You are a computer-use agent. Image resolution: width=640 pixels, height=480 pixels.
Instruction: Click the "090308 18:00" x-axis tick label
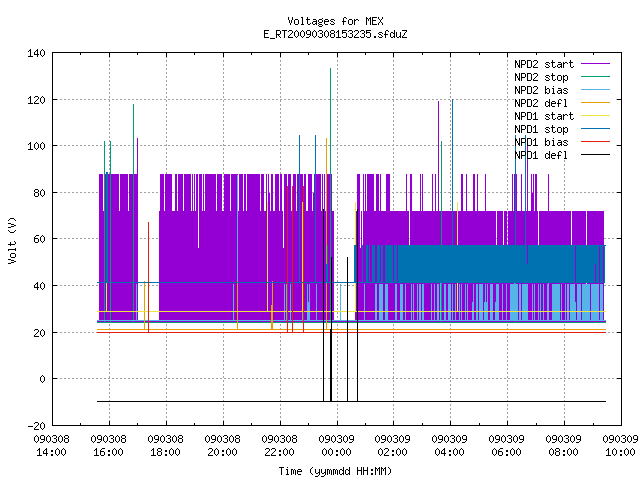(x=165, y=446)
